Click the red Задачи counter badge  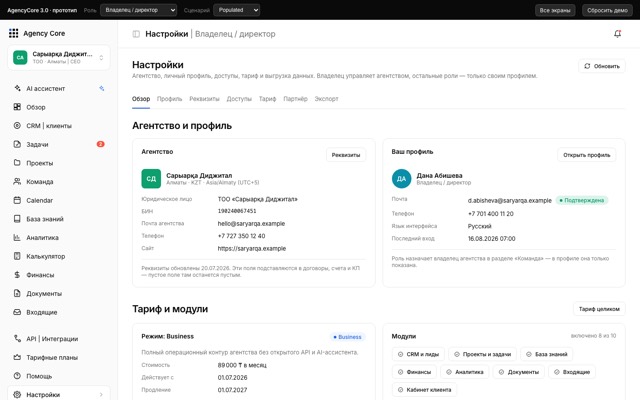coord(100,144)
